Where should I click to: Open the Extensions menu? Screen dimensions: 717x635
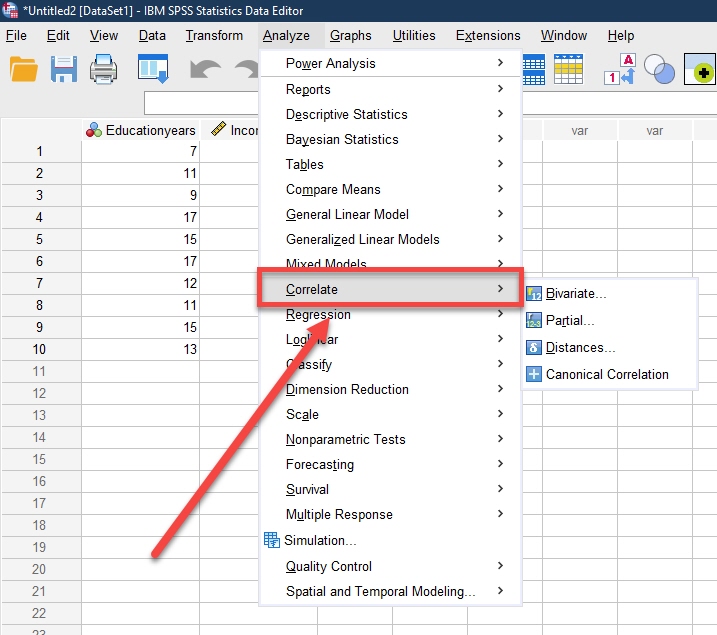click(x=488, y=36)
